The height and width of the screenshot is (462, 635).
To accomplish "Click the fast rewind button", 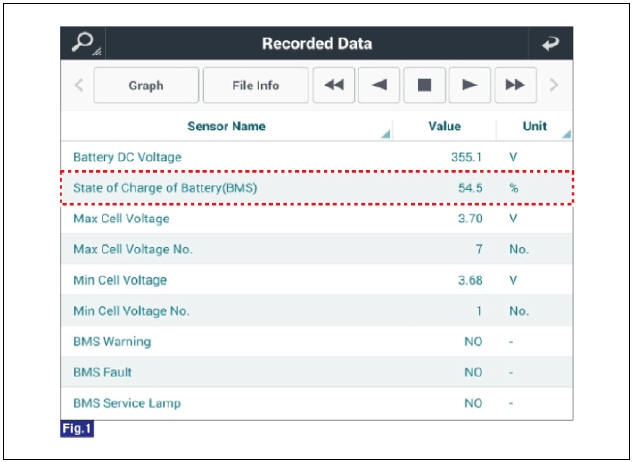I will pyautogui.click(x=334, y=85).
